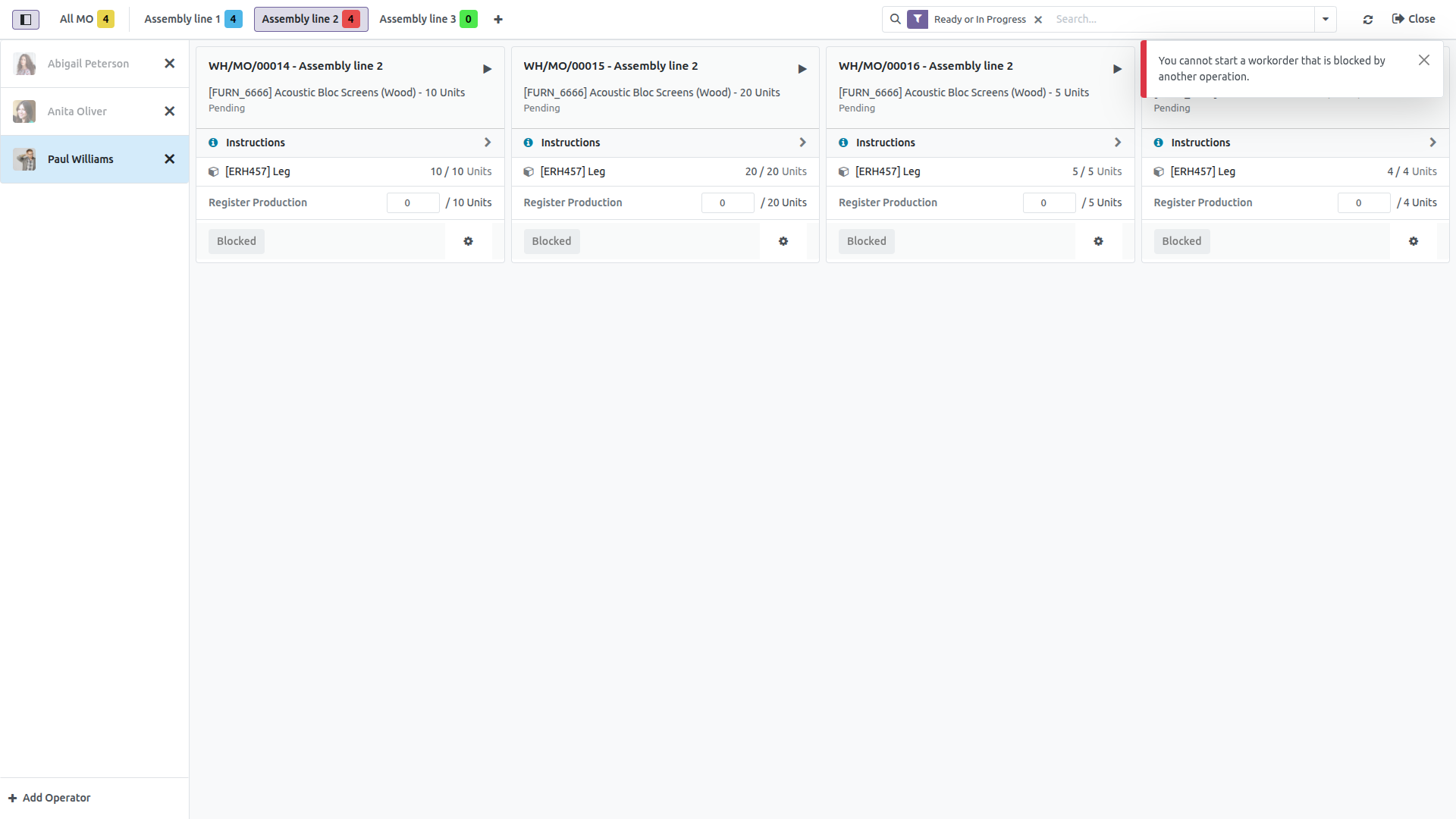Open the Assembly line 3 tab

pos(428,19)
